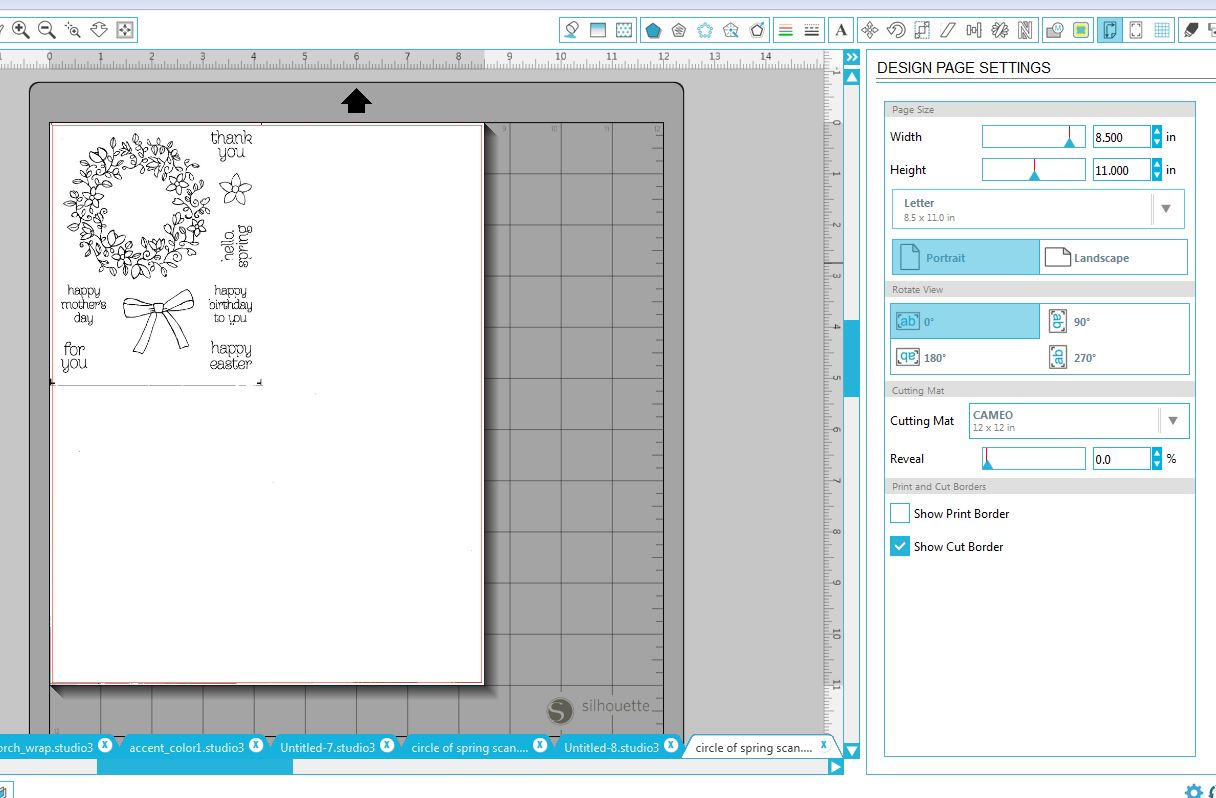
Task: Click the page Width value field
Action: coord(1120,138)
